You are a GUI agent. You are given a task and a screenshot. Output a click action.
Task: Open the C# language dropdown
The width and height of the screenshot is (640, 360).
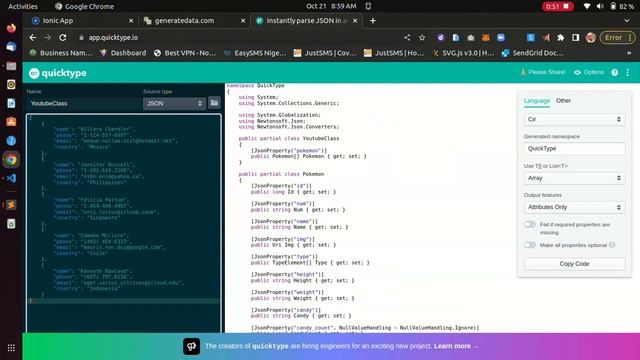(574, 119)
